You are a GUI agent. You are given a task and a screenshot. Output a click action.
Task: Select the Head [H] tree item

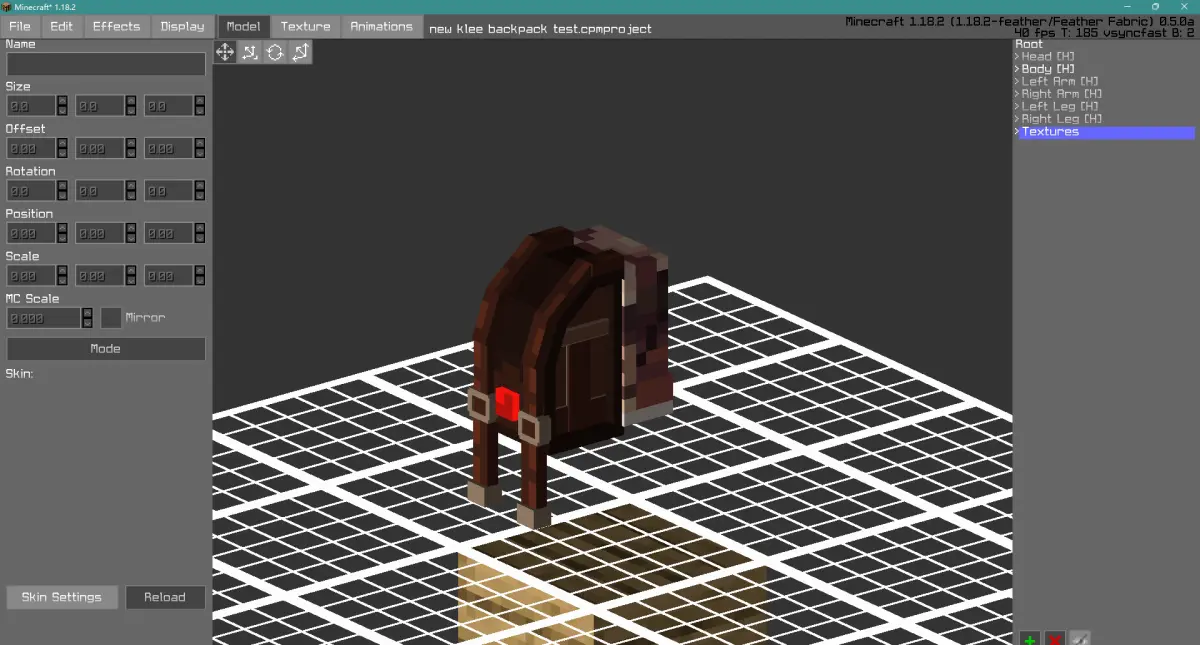1048,57
